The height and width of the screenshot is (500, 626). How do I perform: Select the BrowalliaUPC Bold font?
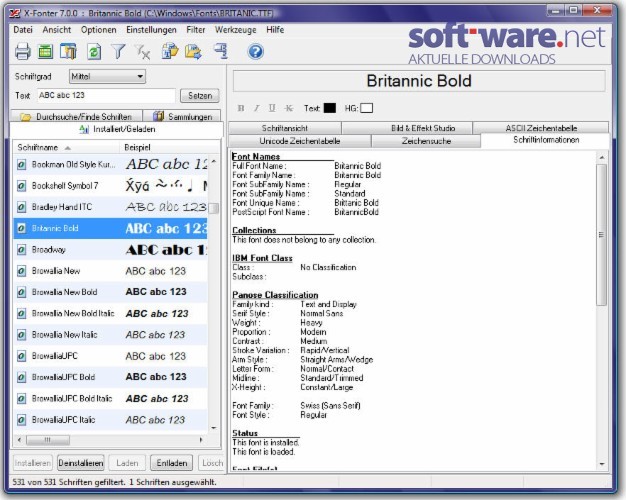coord(111,377)
